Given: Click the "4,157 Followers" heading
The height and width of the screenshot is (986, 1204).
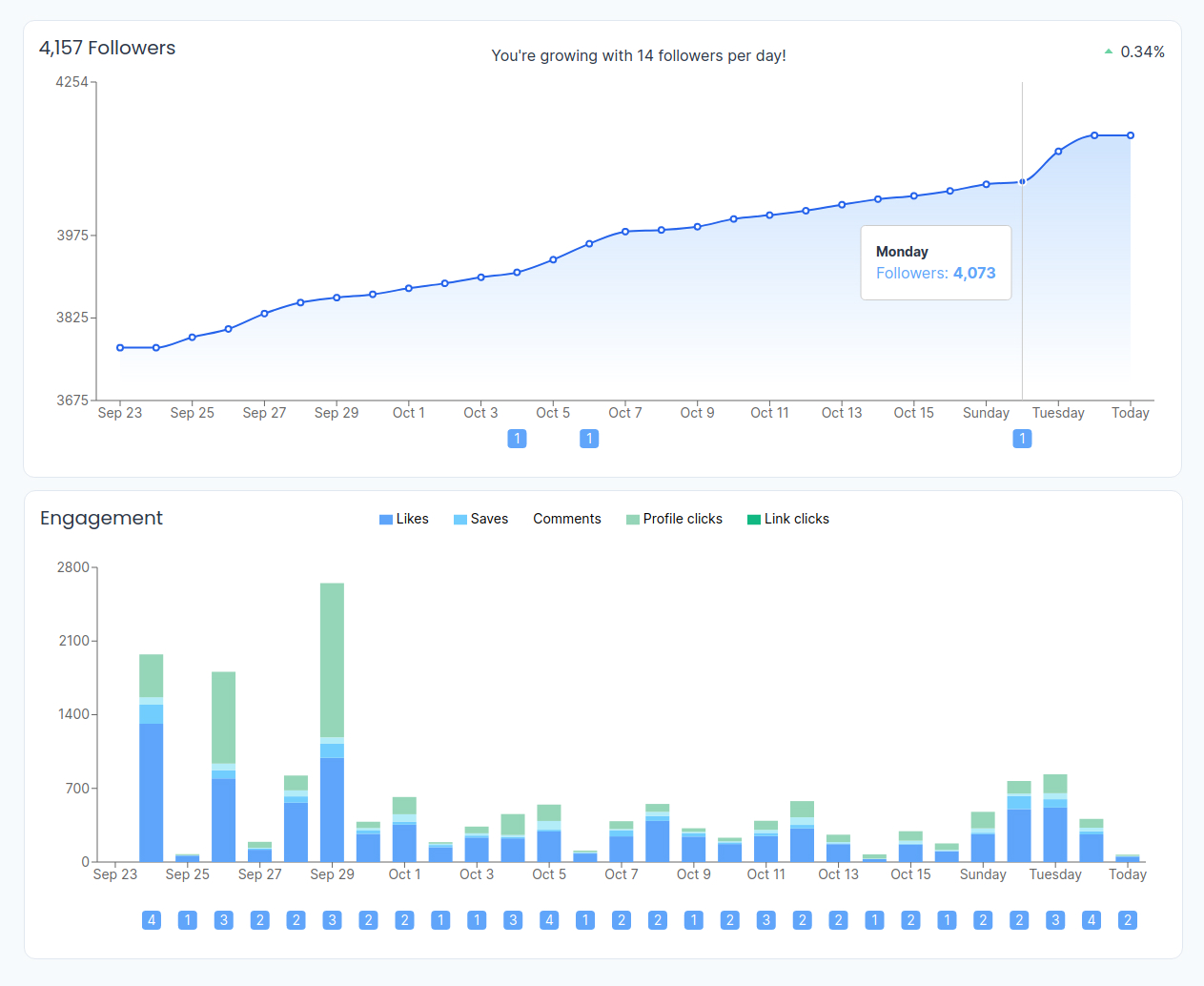Looking at the screenshot, I should click(x=107, y=48).
